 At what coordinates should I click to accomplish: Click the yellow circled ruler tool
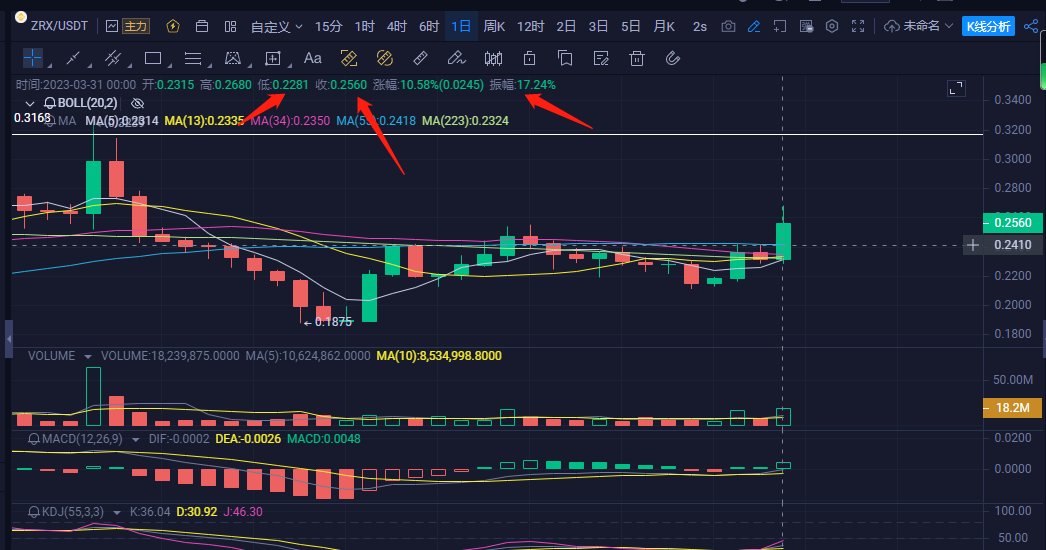click(x=385, y=58)
